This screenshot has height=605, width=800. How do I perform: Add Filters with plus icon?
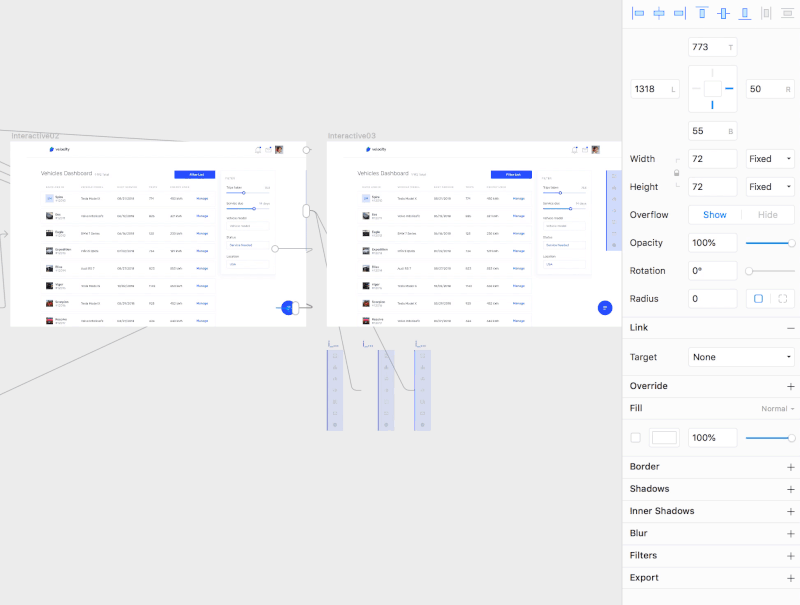790,556
